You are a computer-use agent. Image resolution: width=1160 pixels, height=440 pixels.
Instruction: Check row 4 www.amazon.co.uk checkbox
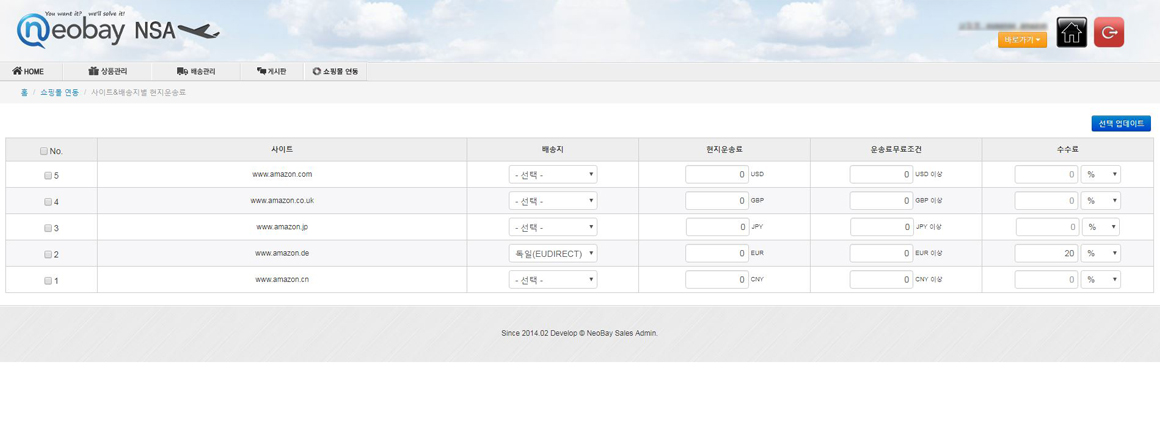coord(48,201)
